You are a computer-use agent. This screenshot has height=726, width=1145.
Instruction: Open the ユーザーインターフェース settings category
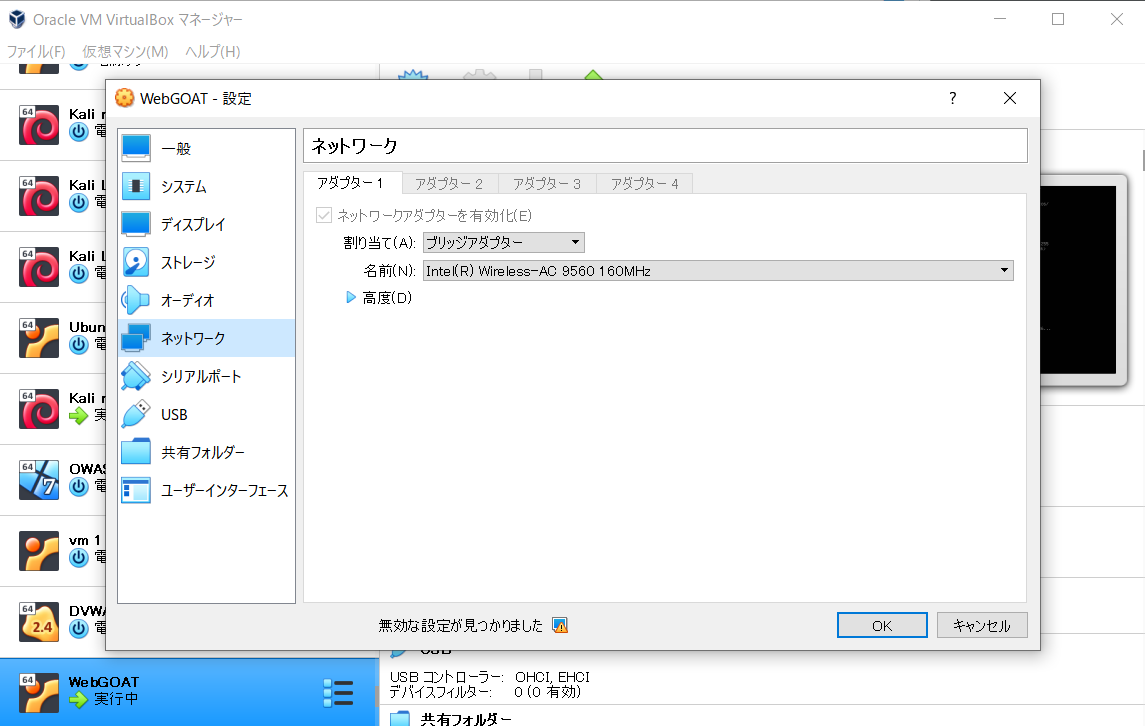pos(207,490)
